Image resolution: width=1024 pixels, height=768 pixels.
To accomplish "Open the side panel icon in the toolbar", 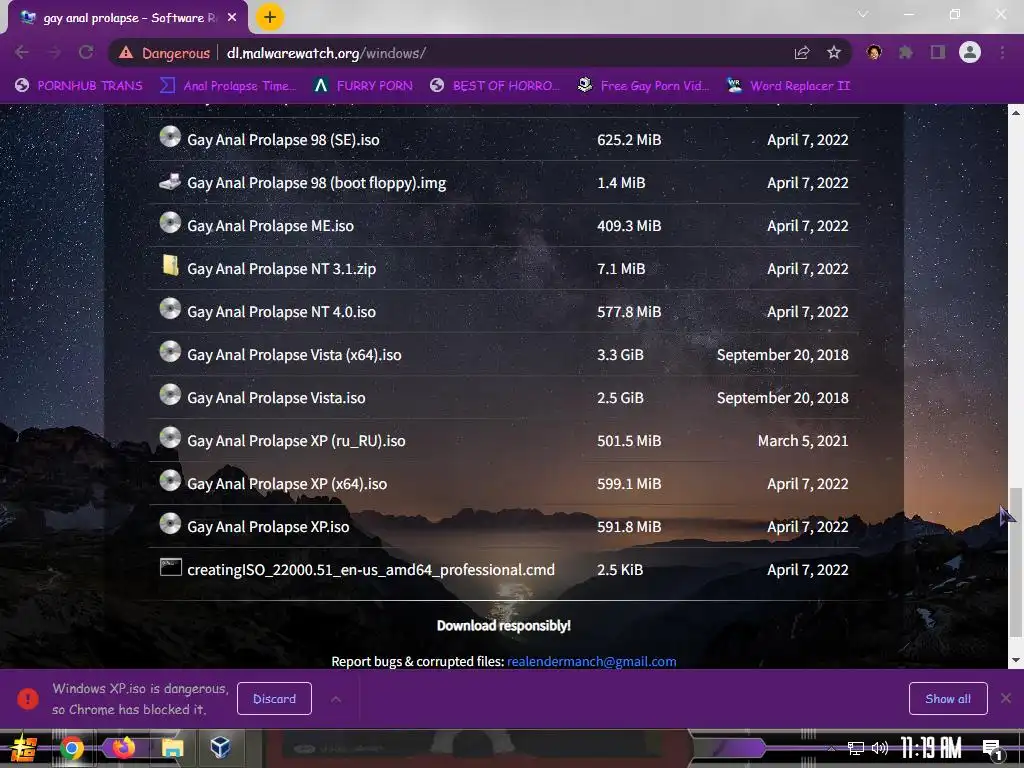I will pos(938,52).
